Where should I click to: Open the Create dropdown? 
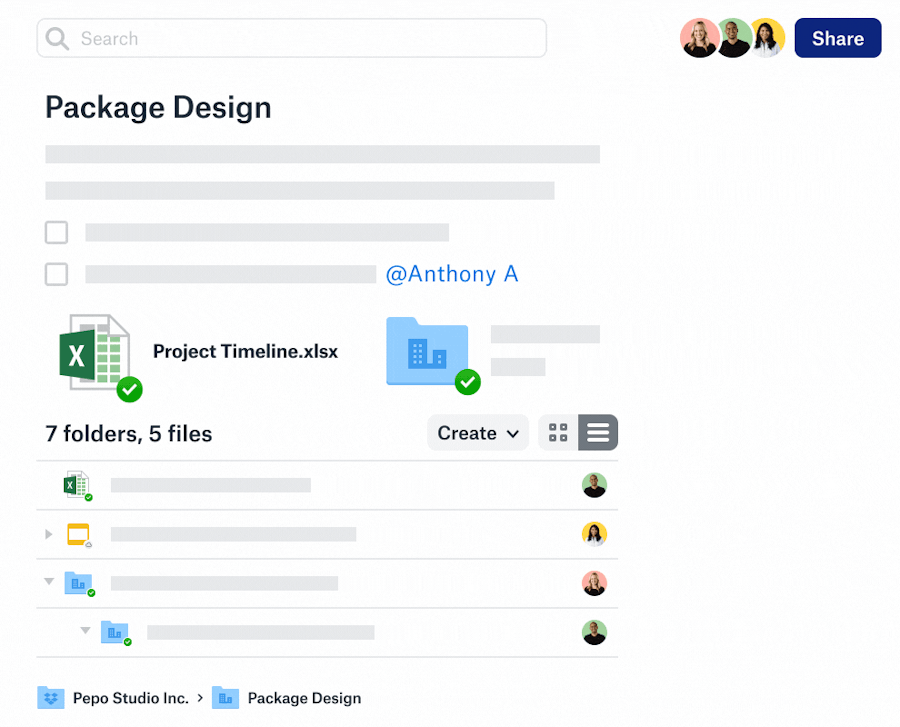[x=478, y=433]
